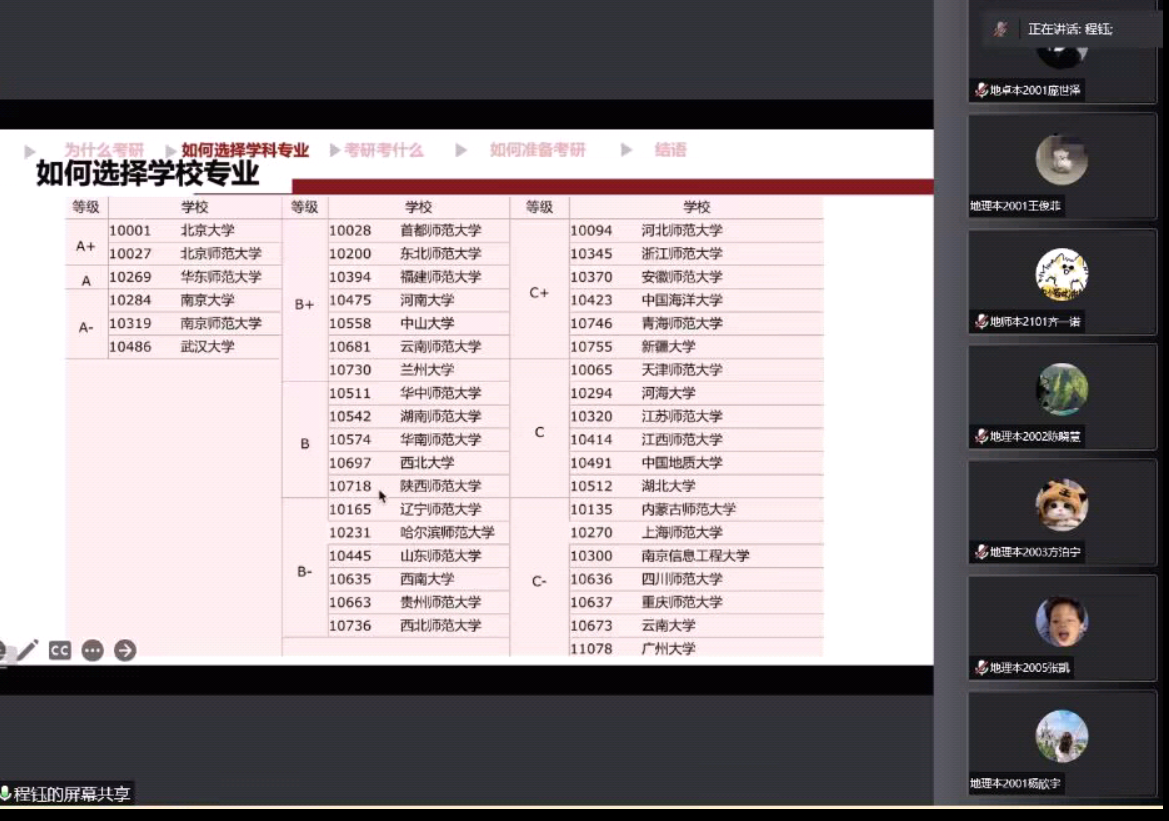Click the 南京信息工程大学 cell
Image resolution: width=1169 pixels, height=821 pixels.
[696, 556]
